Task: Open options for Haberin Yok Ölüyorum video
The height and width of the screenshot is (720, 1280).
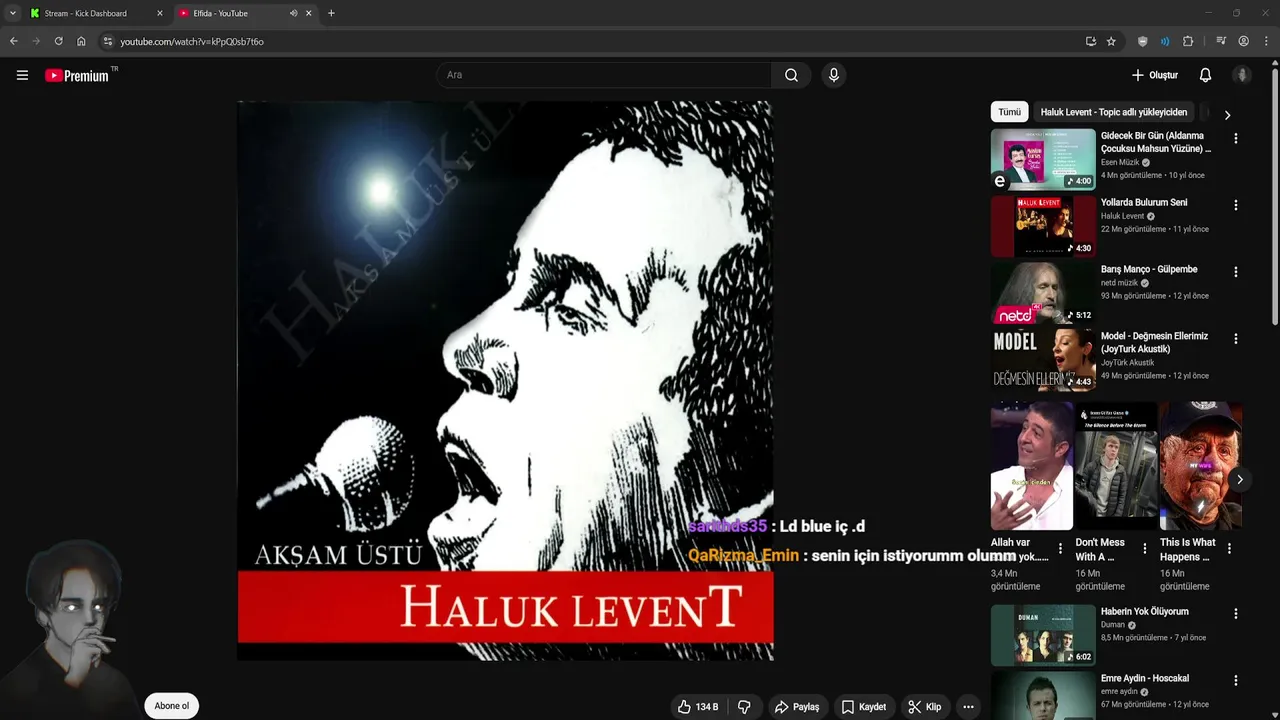Action: click(x=1236, y=614)
